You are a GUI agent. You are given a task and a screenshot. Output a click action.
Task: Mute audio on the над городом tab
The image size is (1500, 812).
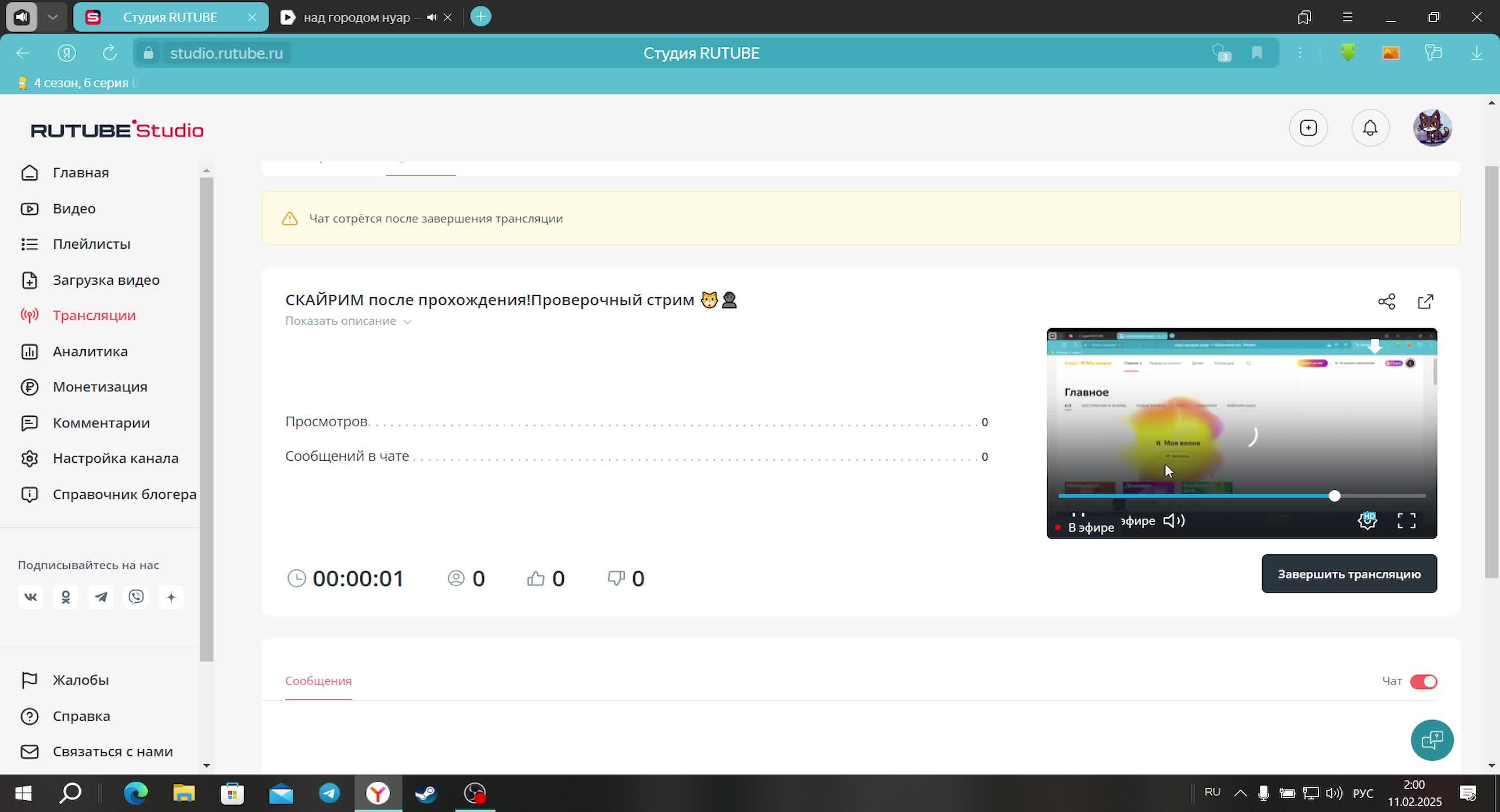point(431,17)
